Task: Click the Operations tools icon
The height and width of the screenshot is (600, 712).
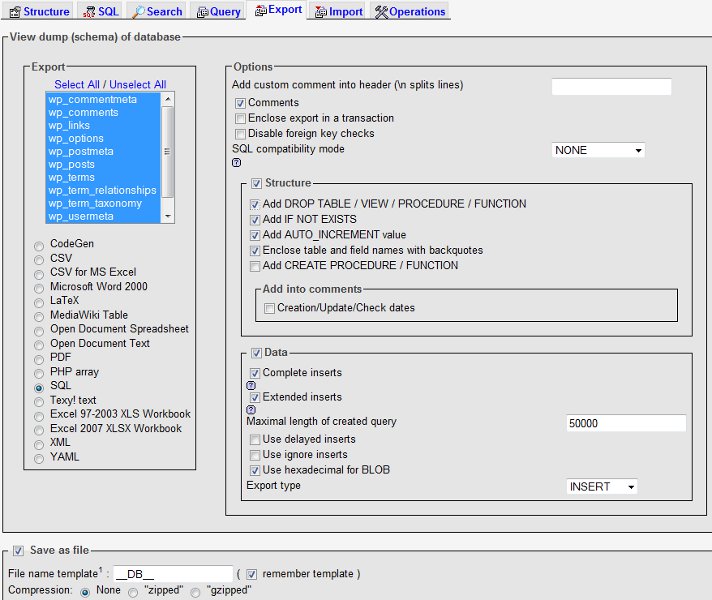Action: 381,12
